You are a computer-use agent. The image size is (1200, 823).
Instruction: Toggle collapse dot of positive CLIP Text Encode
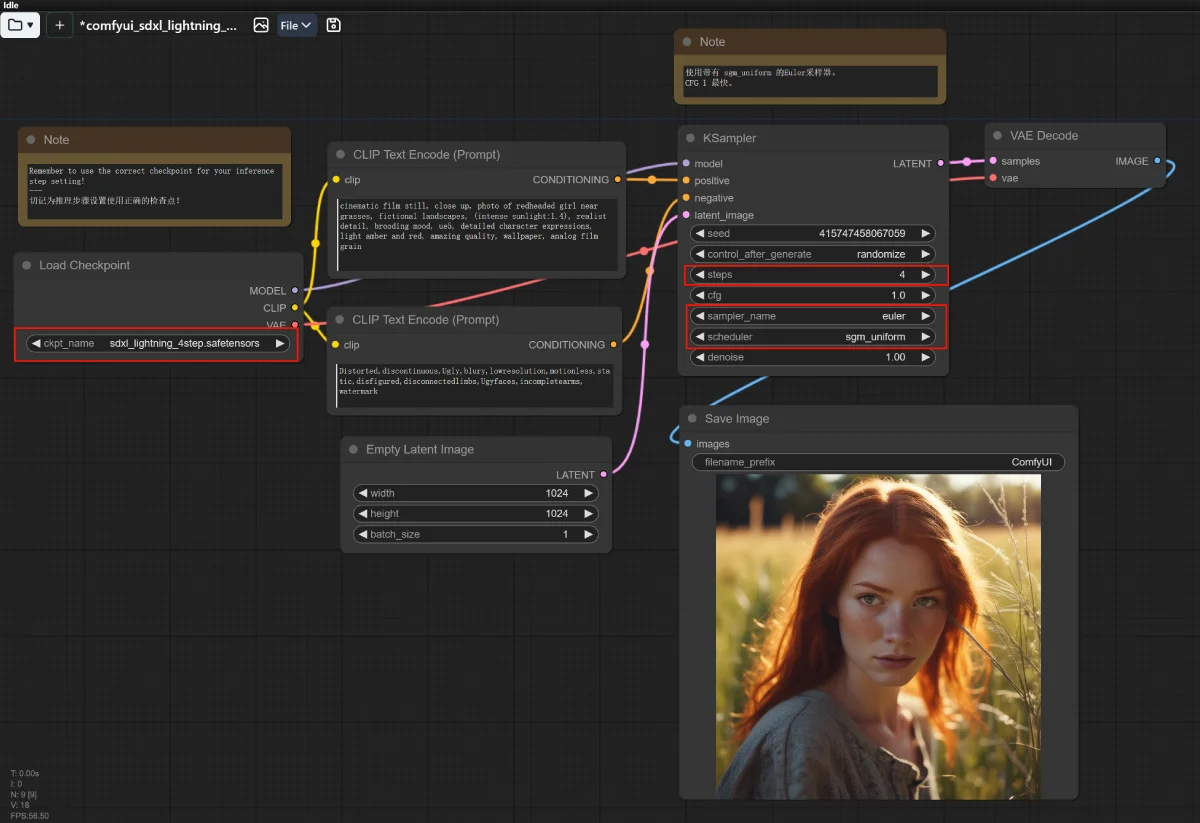point(339,155)
